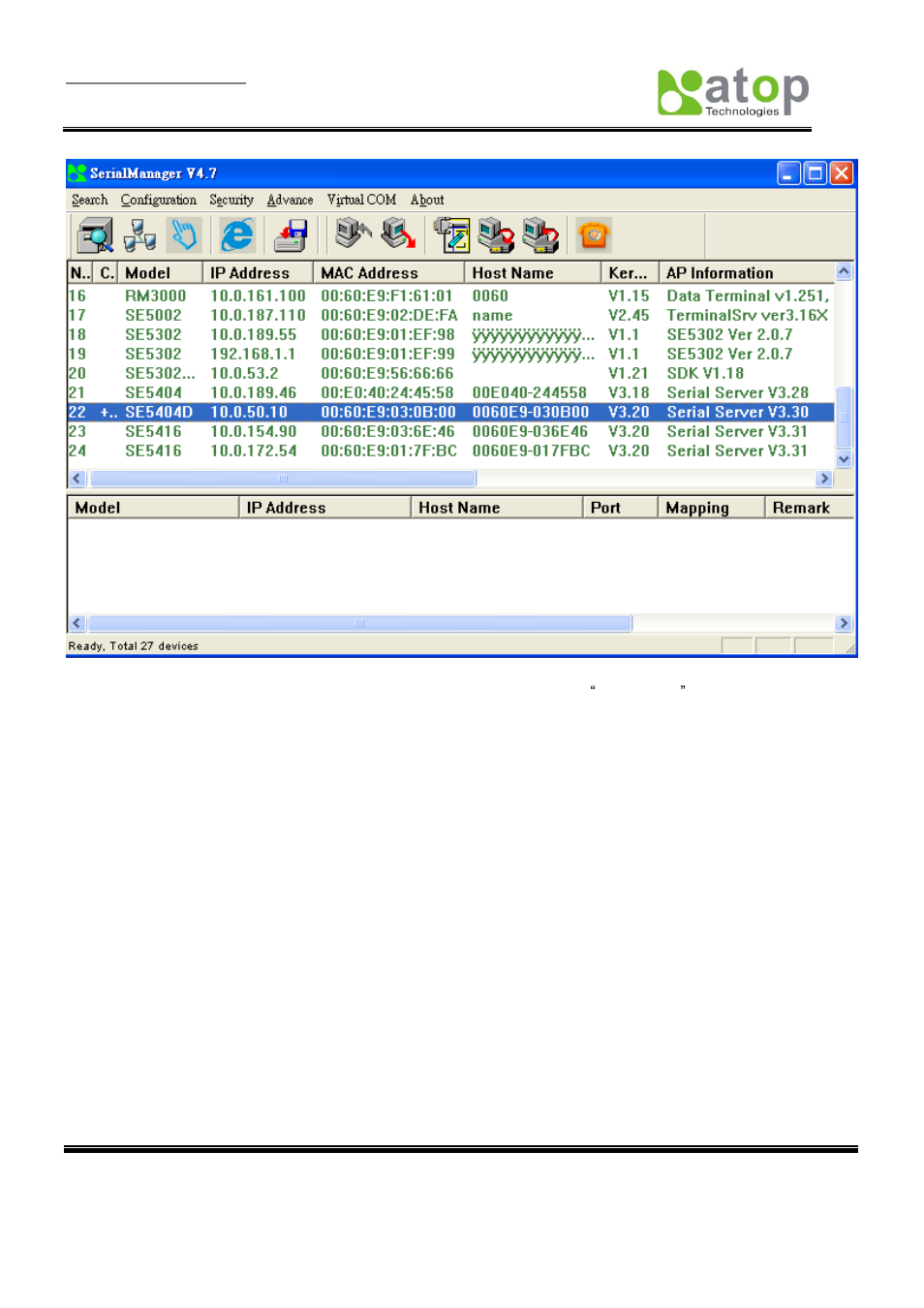Click the N.. column header
The image size is (924, 1308).
pyautogui.click(x=80, y=272)
